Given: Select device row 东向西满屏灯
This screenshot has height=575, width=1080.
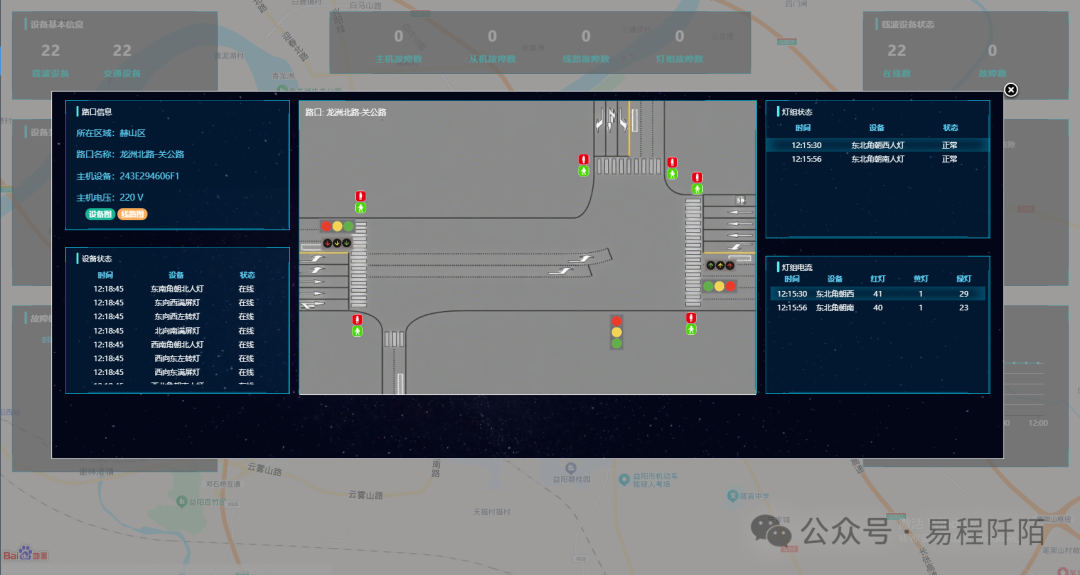Looking at the screenshot, I should click(177, 303).
